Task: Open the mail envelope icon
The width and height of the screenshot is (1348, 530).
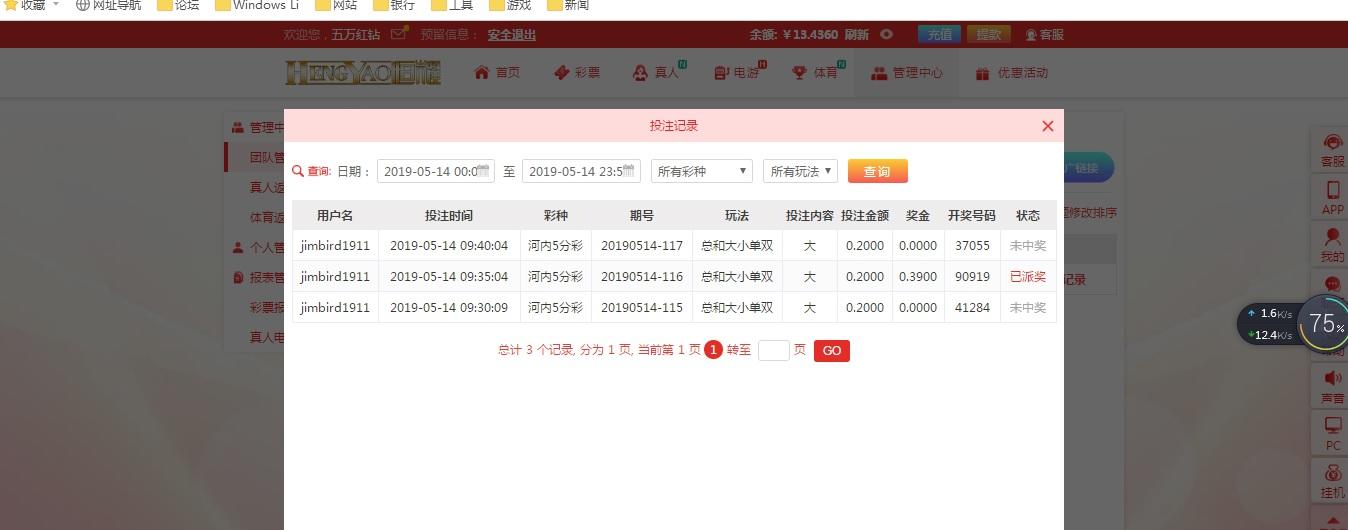Action: 399,33
